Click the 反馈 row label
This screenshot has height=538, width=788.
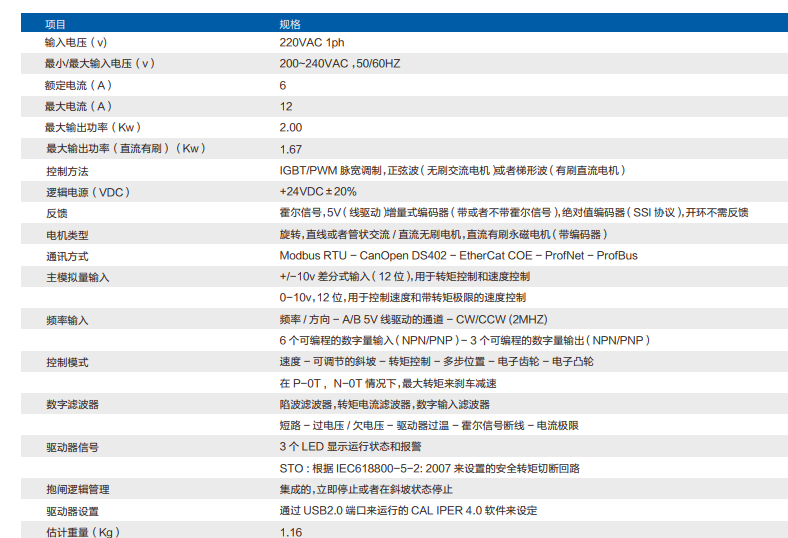point(56,213)
